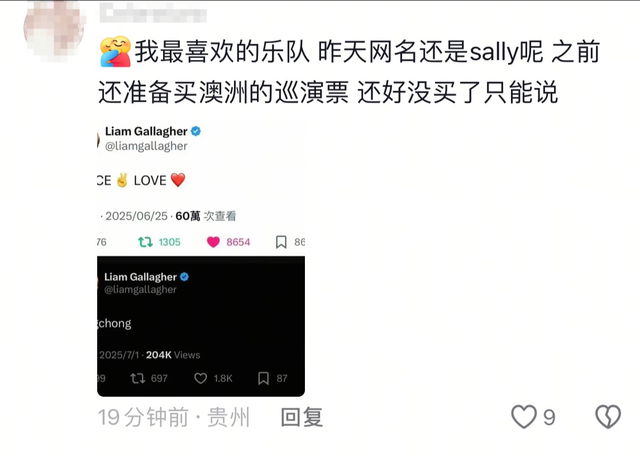Click the verified badge in dark tweet
640x455 pixels.
[x=184, y=277]
